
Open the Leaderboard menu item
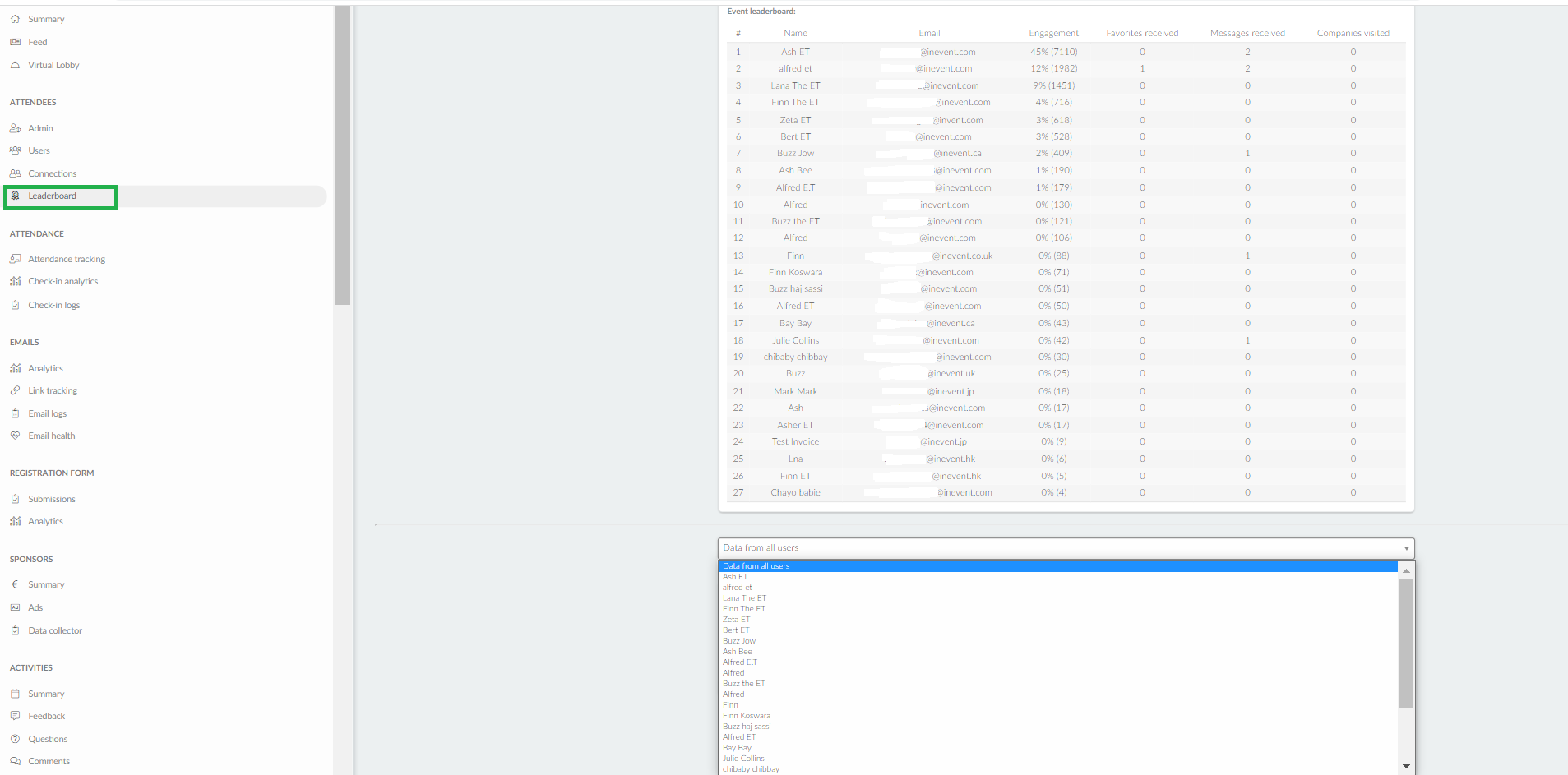click(165, 196)
